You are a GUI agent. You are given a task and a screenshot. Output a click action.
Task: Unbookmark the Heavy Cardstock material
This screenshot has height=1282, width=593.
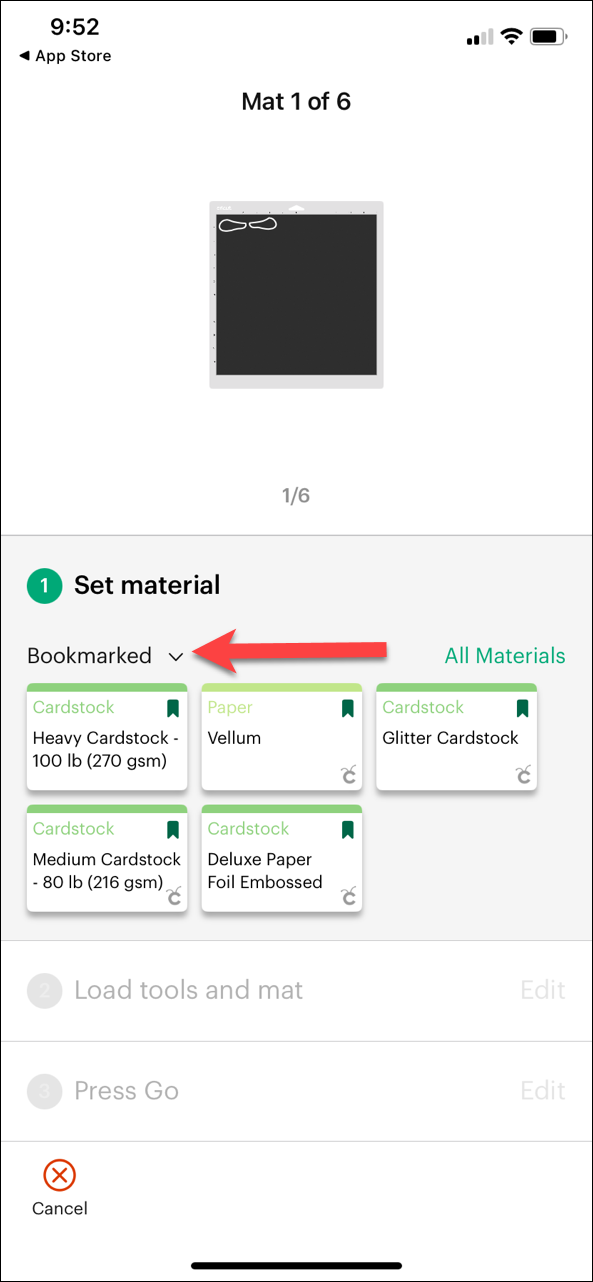pyautogui.click(x=172, y=707)
